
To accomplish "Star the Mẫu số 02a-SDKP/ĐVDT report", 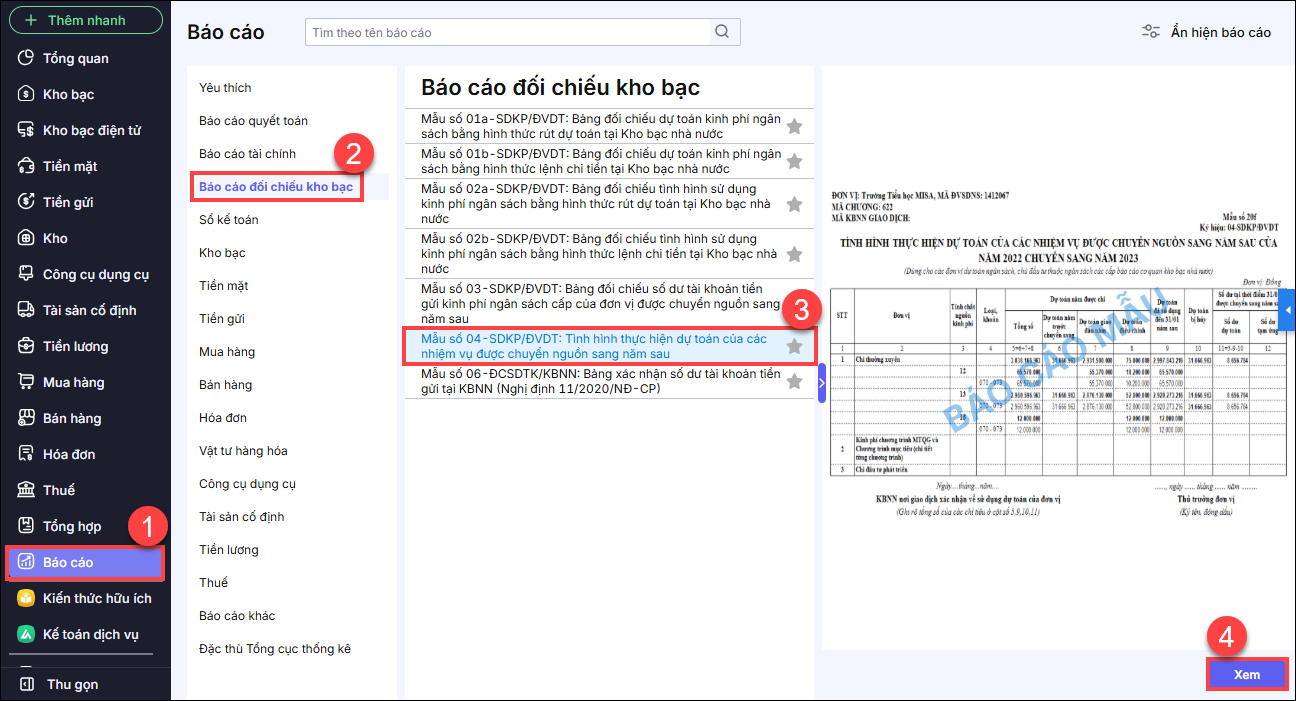I will click(794, 204).
